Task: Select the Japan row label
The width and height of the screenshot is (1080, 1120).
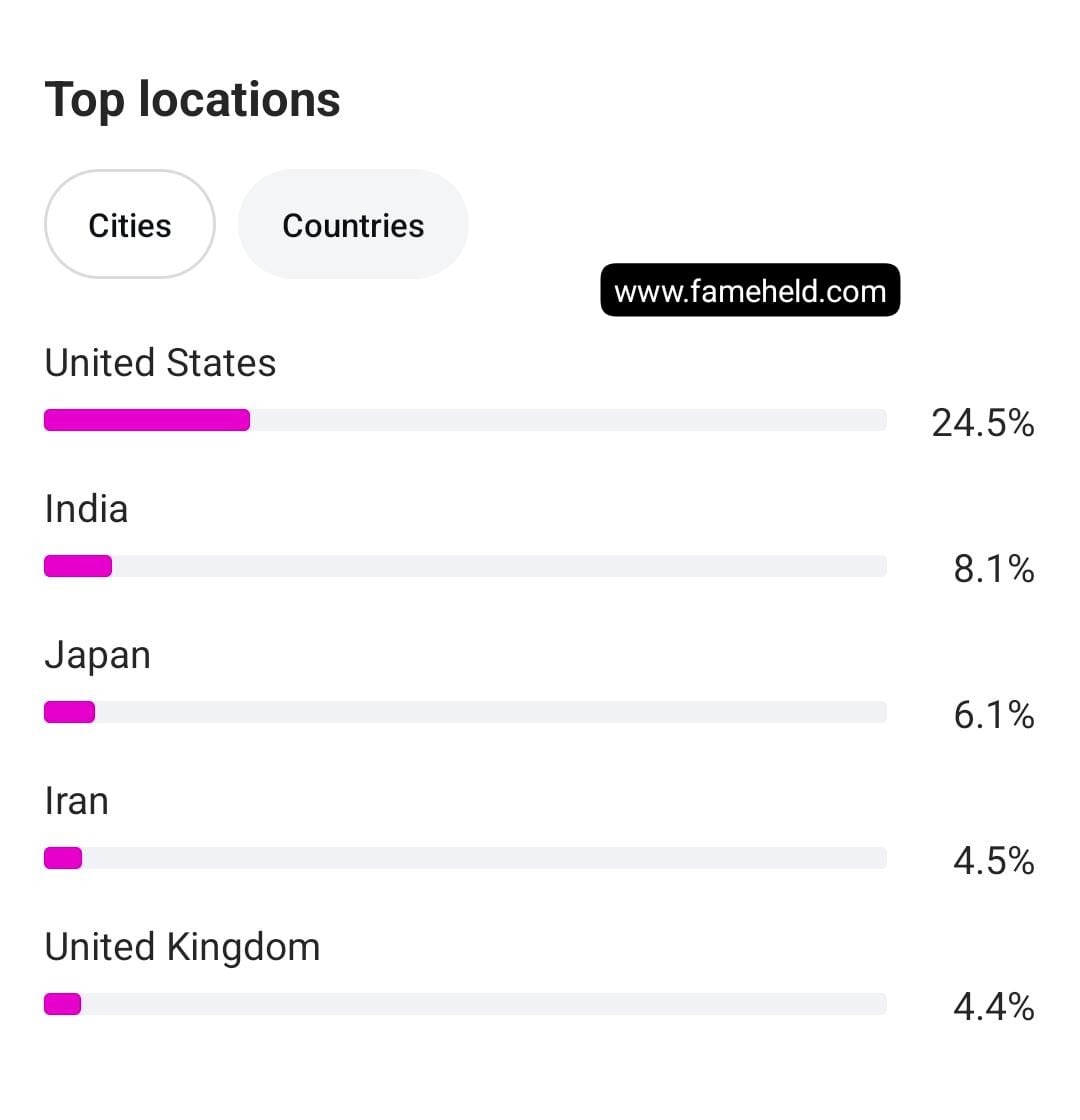Action: click(x=98, y=656)
